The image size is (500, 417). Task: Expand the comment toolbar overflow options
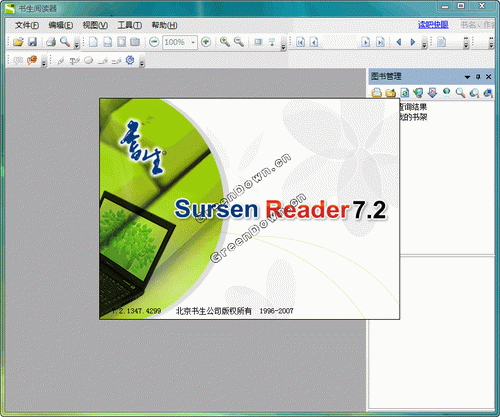coord(44,62)
